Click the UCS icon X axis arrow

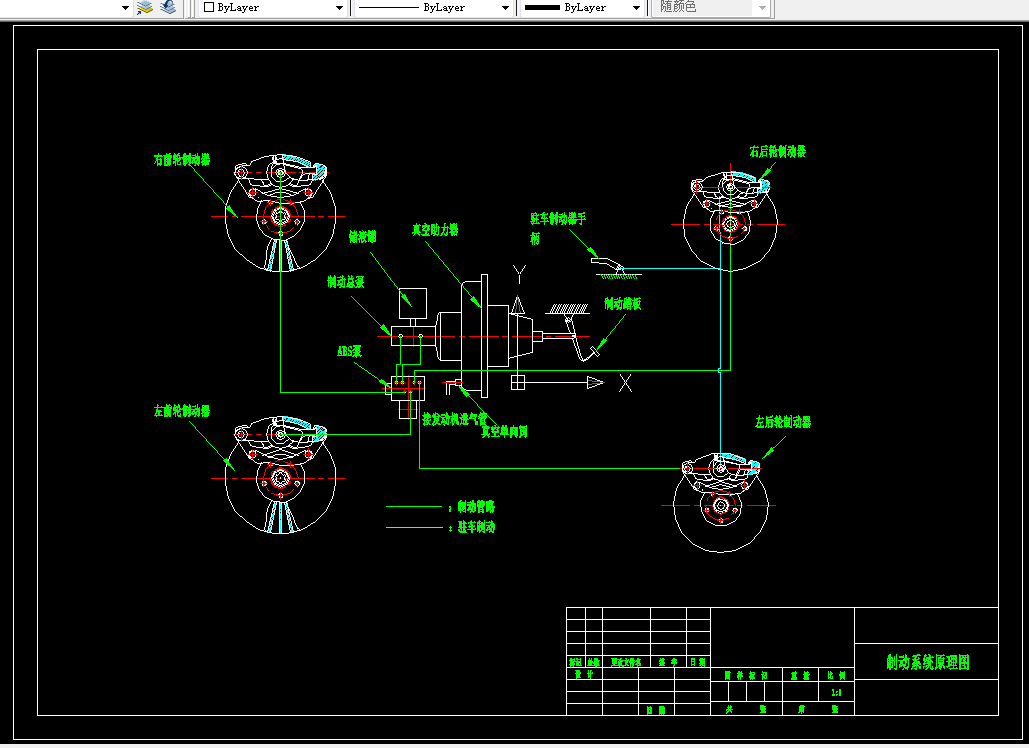(x=595, y=383)
